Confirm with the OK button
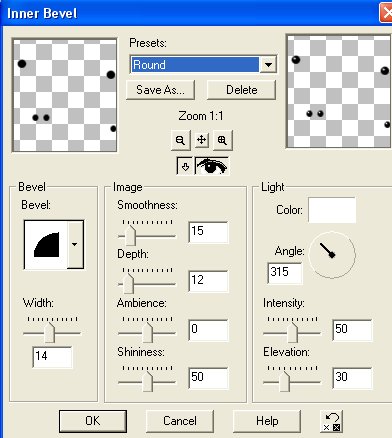Screen dimensions: 392x438 click(93, 421)
